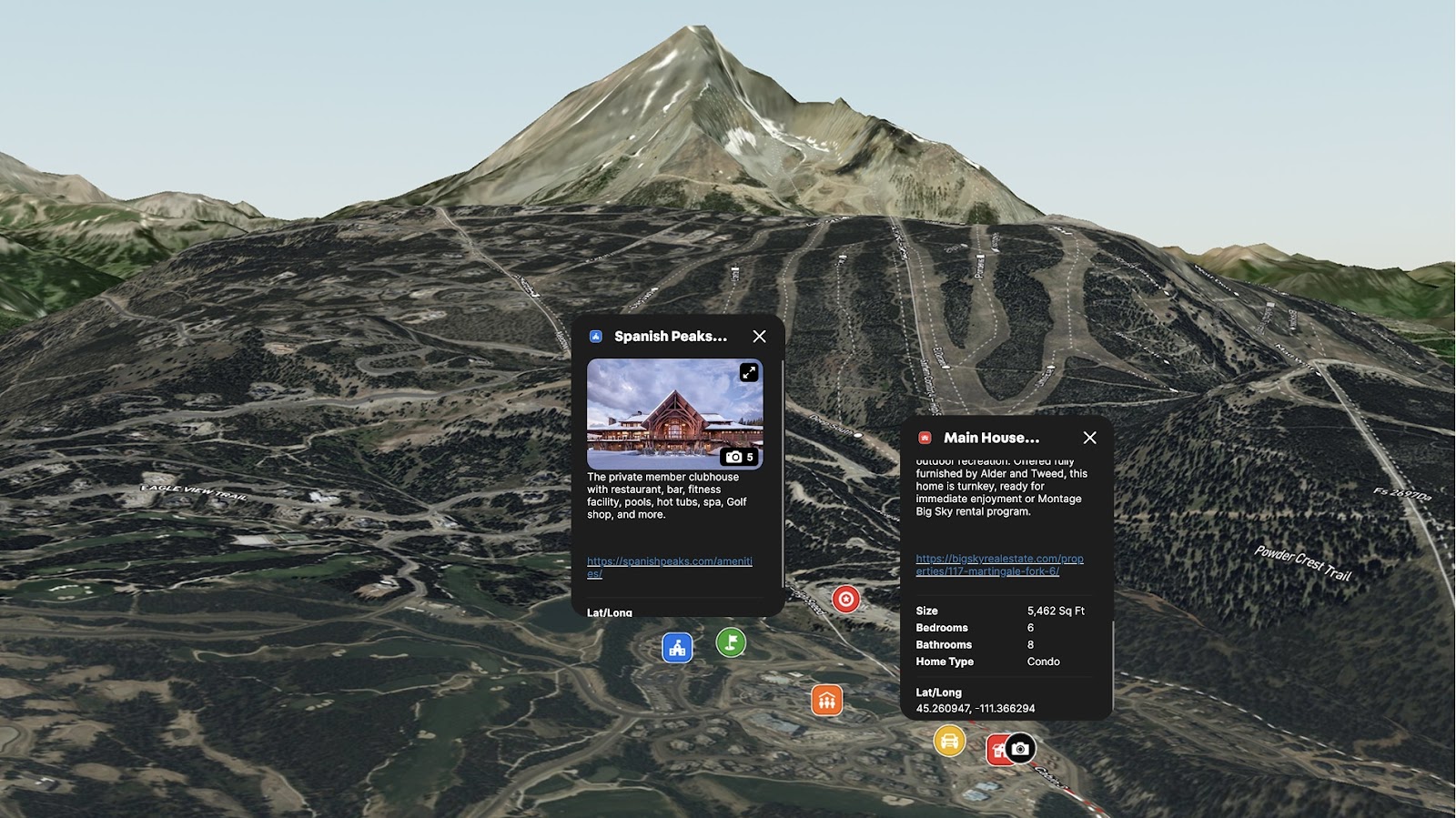Click the clubhouse description paragraph
Viewport: 1456px width, 818px height.
pyautogui.click(x=667, y=496)
